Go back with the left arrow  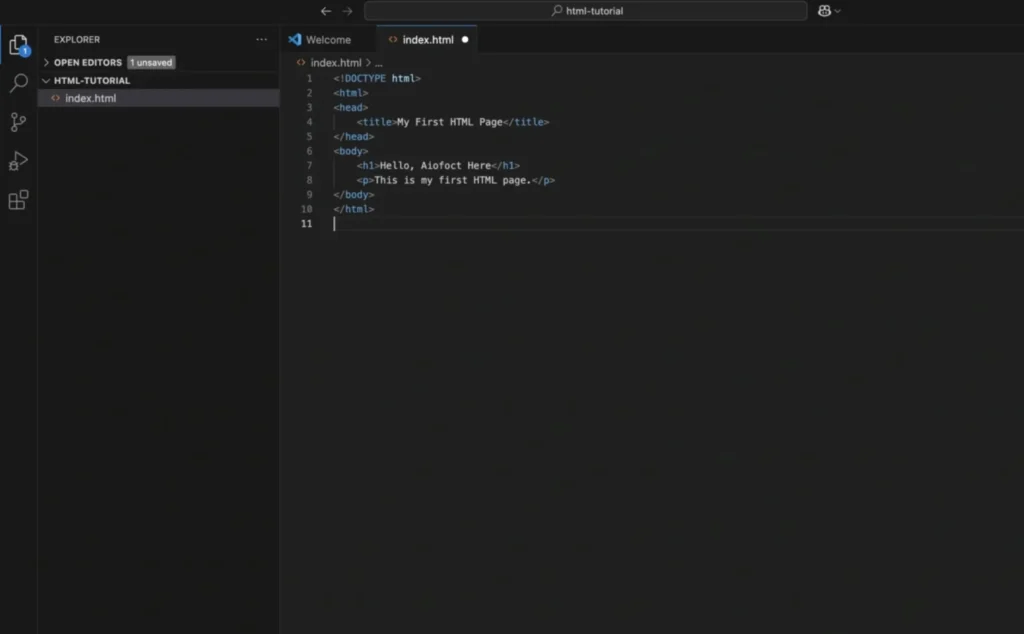tap(326, 11)
